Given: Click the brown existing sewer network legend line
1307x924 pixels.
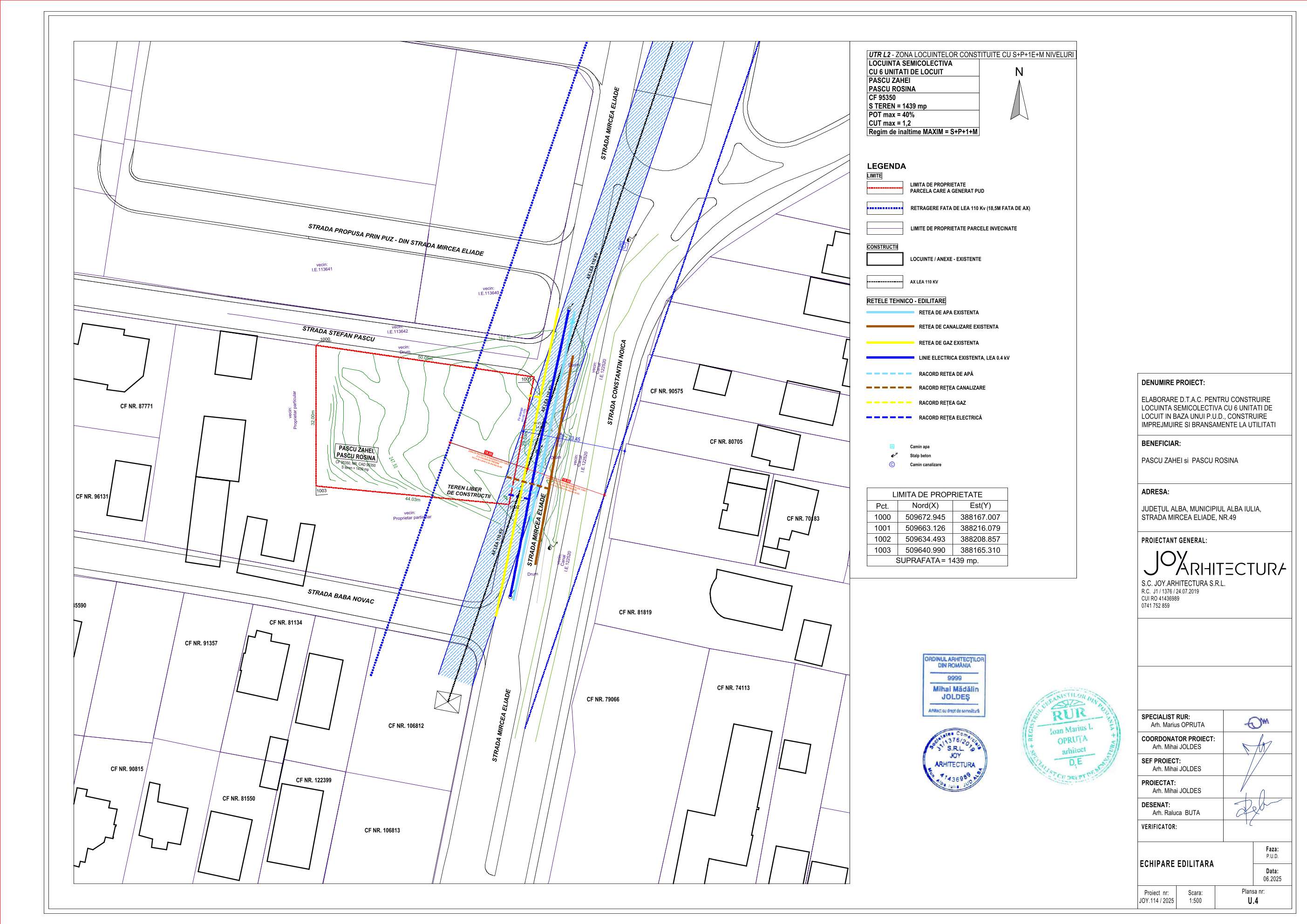Looking at the screenshot, I should coord(890,327).
